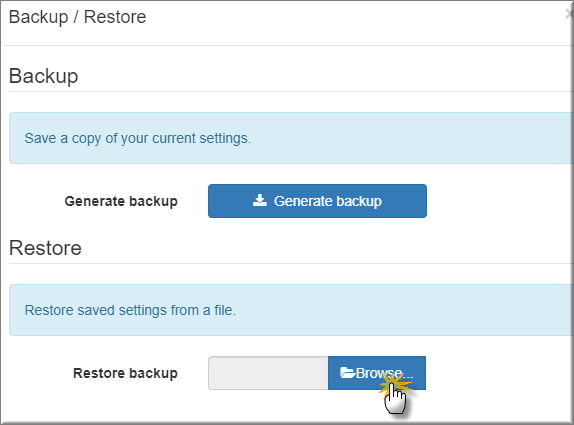Click the slash separator in the dialog title
The image size is (574, 425).
[x=76, y=17]
